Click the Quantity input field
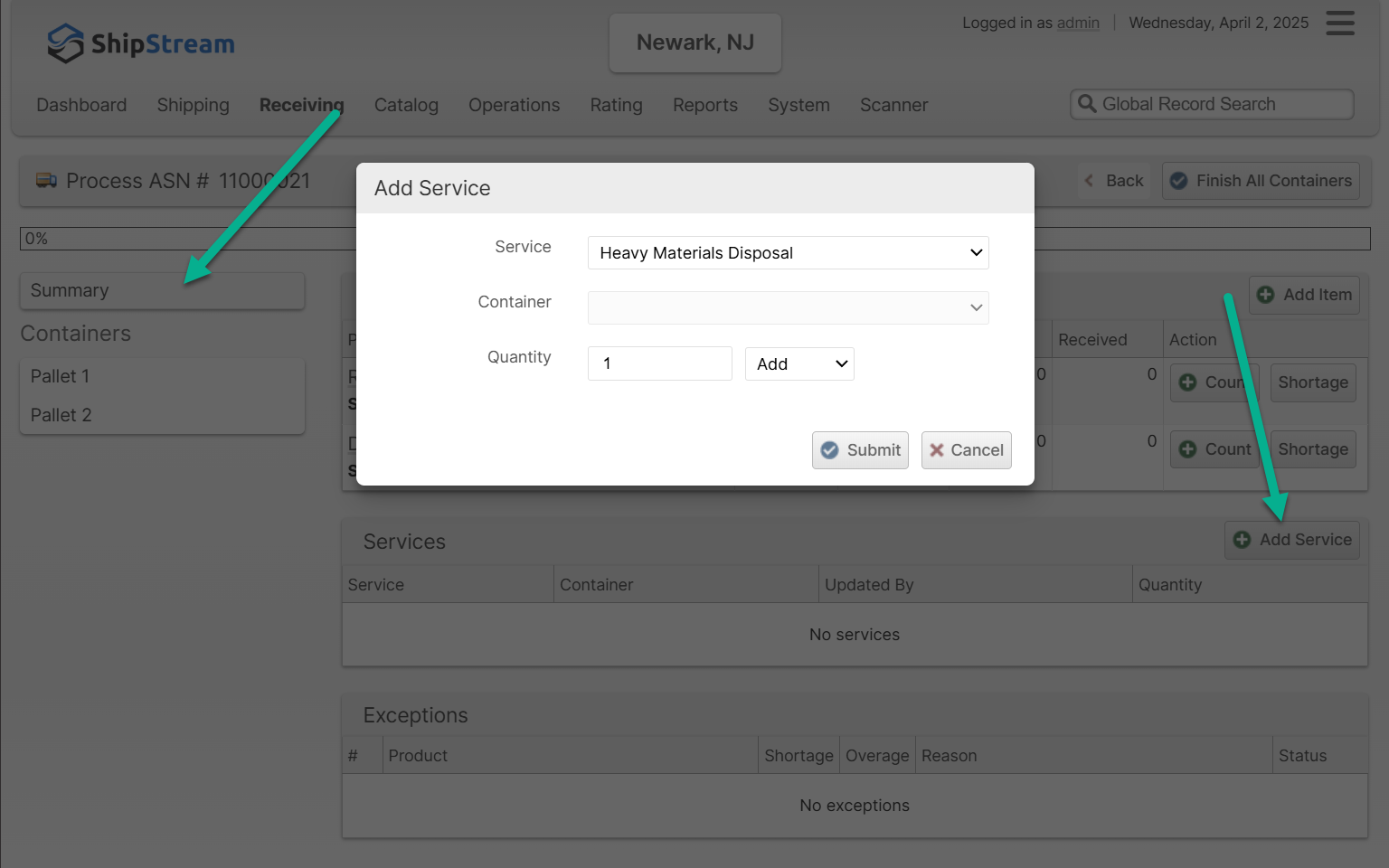This screenshot has height=868, width=1389. pyautogui.click(x=659, y=363)
